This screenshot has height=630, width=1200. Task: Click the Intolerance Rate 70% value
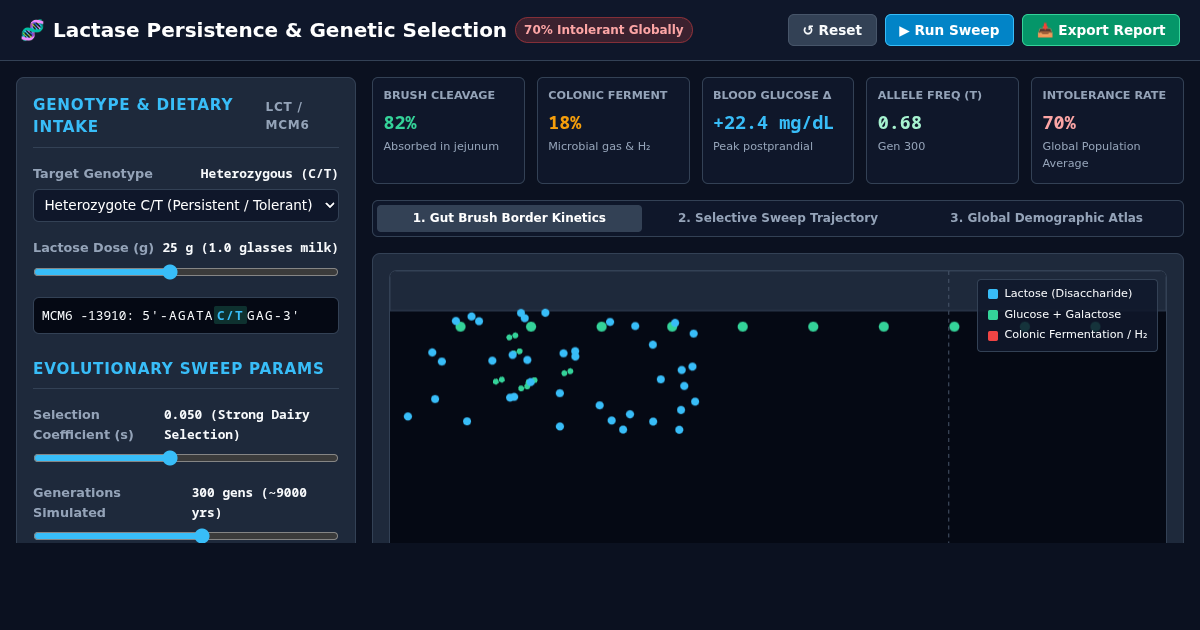tap(1059, 122)
